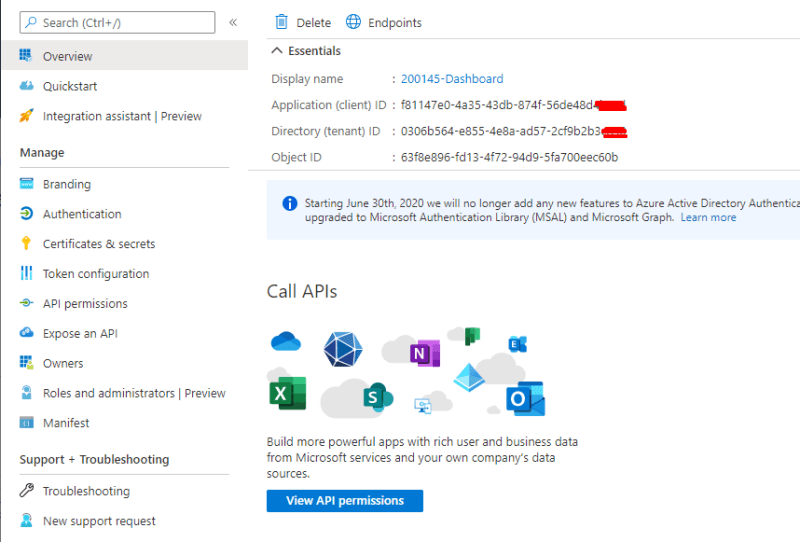
Task: Open the Overview menu item
Action: (124, 56)
